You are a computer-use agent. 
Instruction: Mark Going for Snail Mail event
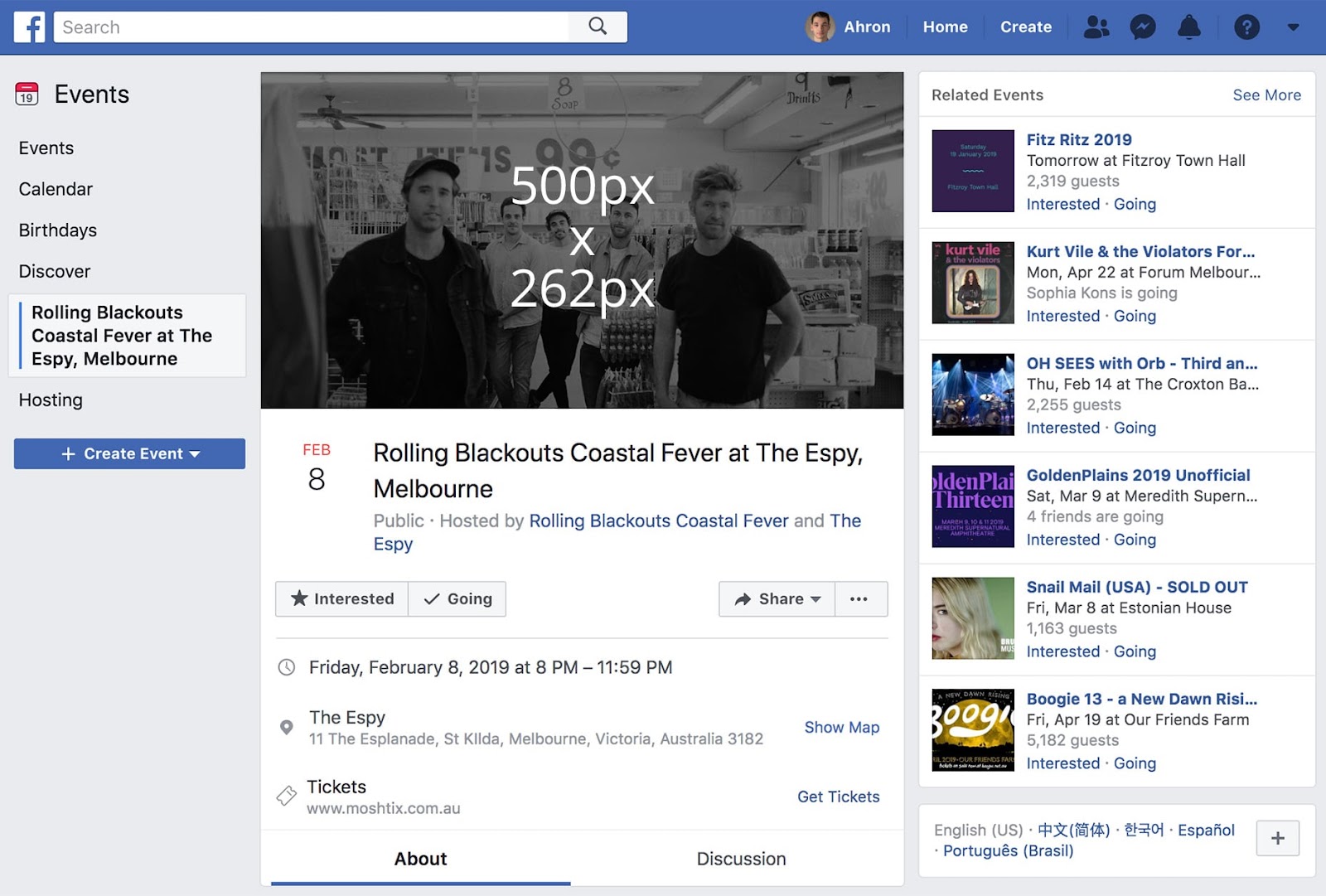click(x=1135, y=651)
